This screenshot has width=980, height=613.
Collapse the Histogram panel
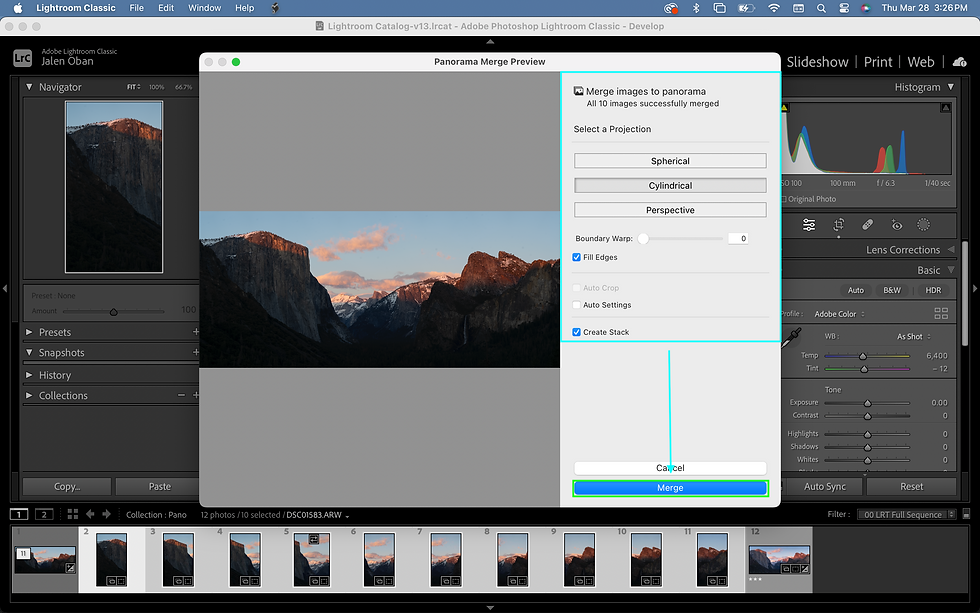951,87
